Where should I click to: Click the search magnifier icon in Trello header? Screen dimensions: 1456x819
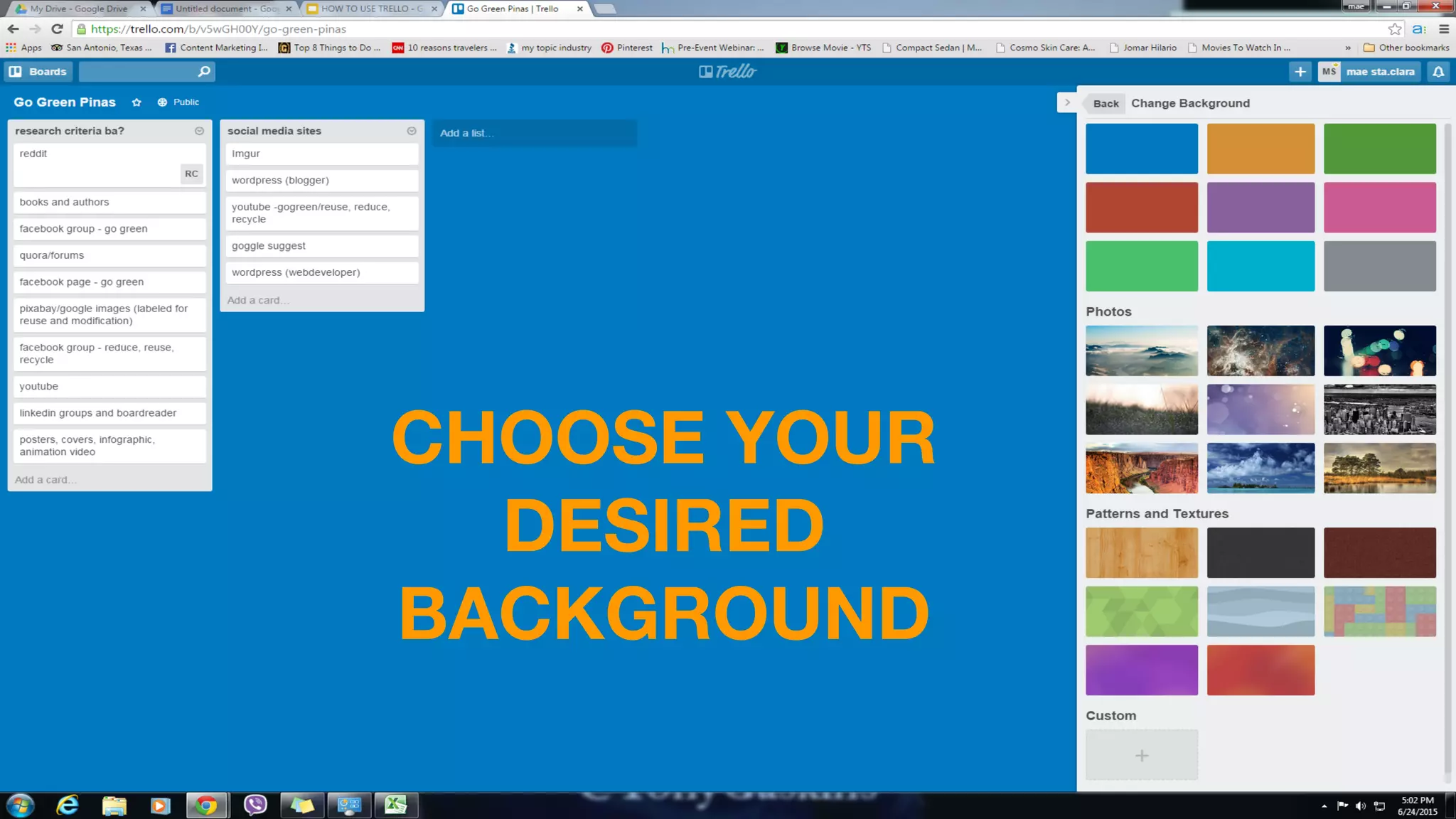pyautogui.click(x=203, y=71)
